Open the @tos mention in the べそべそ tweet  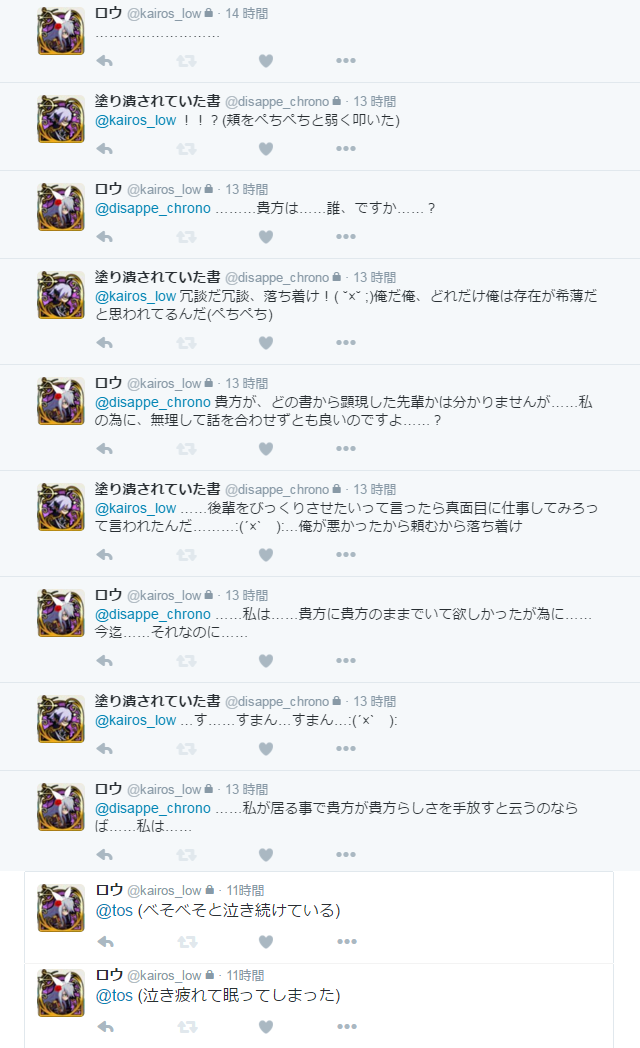[x=114, y=910]
